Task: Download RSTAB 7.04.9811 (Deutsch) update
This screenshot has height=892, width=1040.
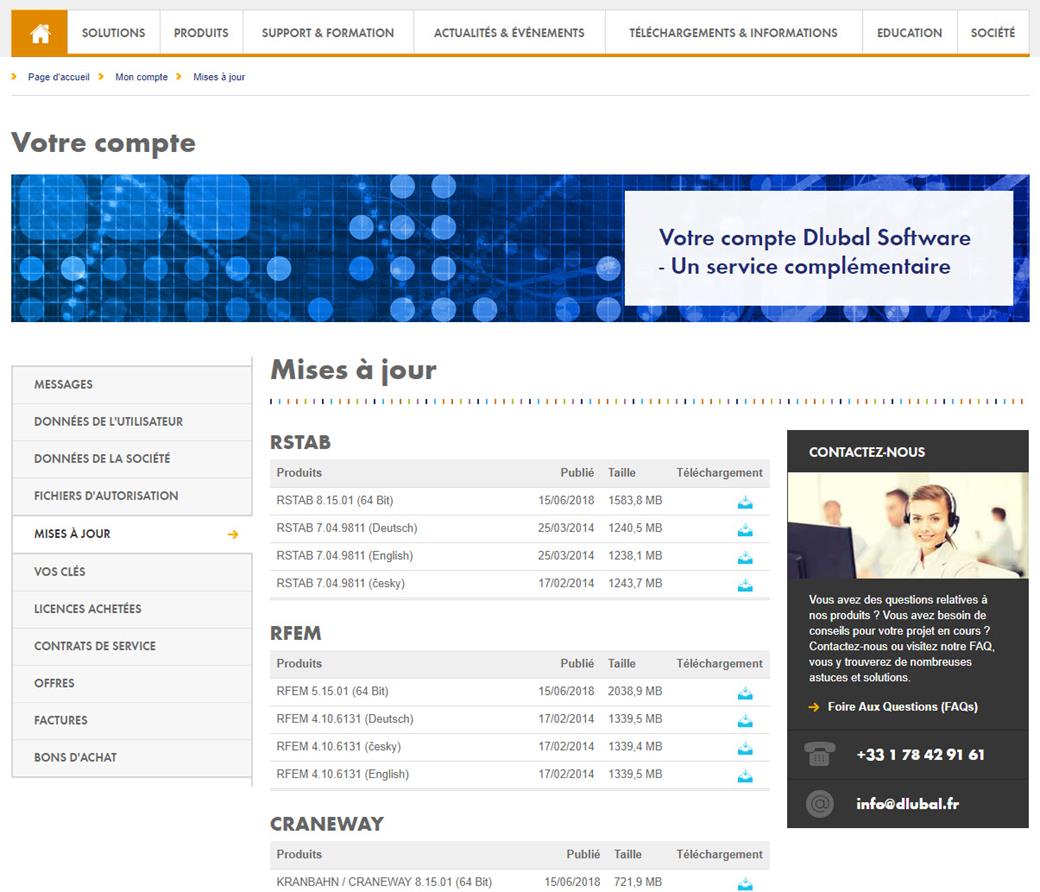Action: point(744,529)
